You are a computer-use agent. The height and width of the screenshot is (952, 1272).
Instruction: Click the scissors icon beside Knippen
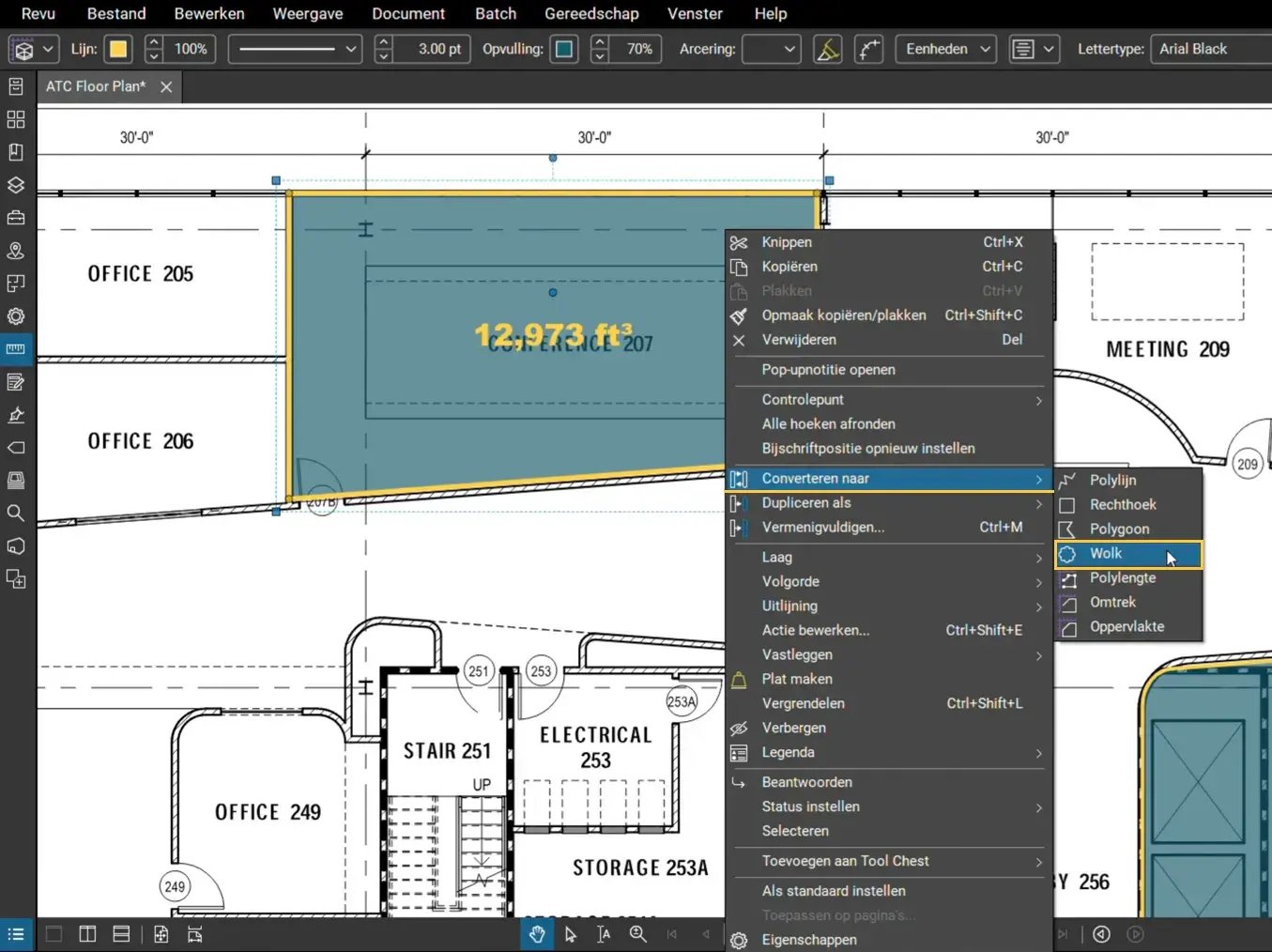[x=739, y=242]
